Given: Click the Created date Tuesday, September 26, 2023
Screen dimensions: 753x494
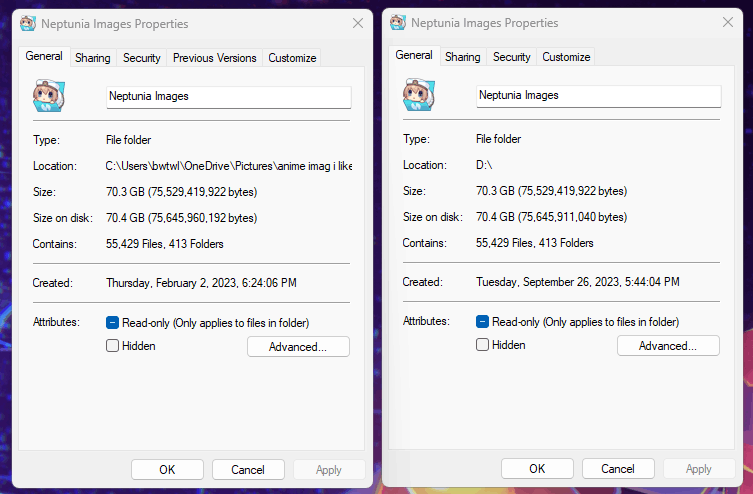Looking at the screenshot, I should pyautogui.click(x=578, y=282).
